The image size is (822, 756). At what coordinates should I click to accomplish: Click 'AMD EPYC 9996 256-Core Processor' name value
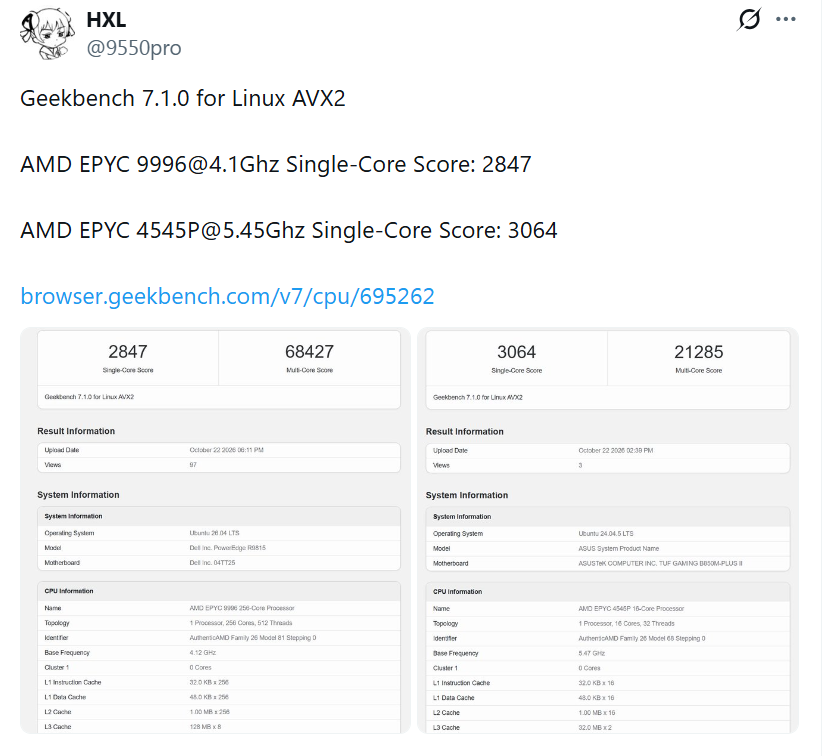(x=242, y=608)
